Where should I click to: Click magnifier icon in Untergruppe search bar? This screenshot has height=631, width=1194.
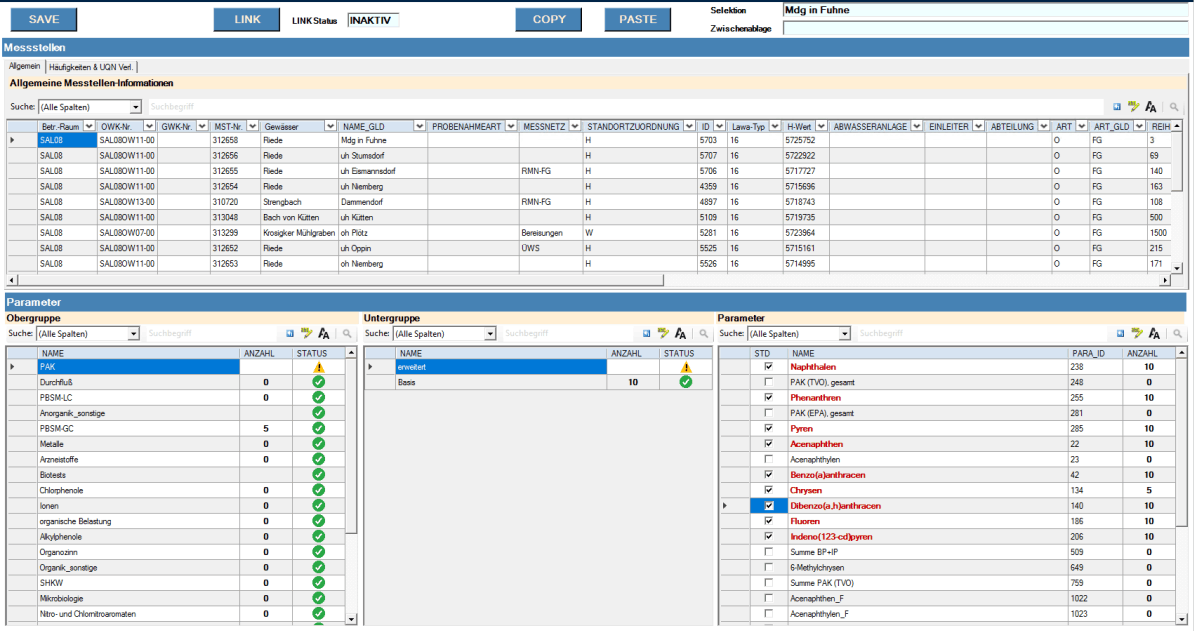point(704,334)
